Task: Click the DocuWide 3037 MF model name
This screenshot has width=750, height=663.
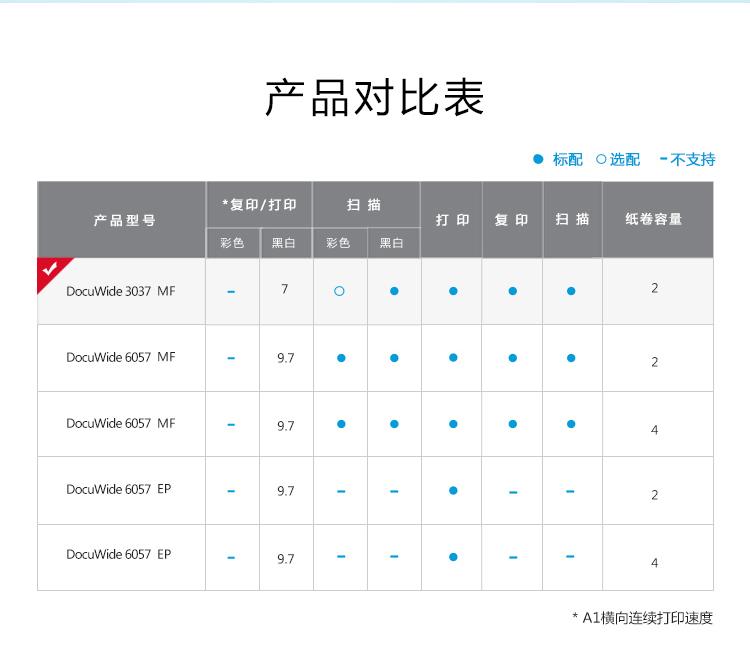Action: coord(121,291)
